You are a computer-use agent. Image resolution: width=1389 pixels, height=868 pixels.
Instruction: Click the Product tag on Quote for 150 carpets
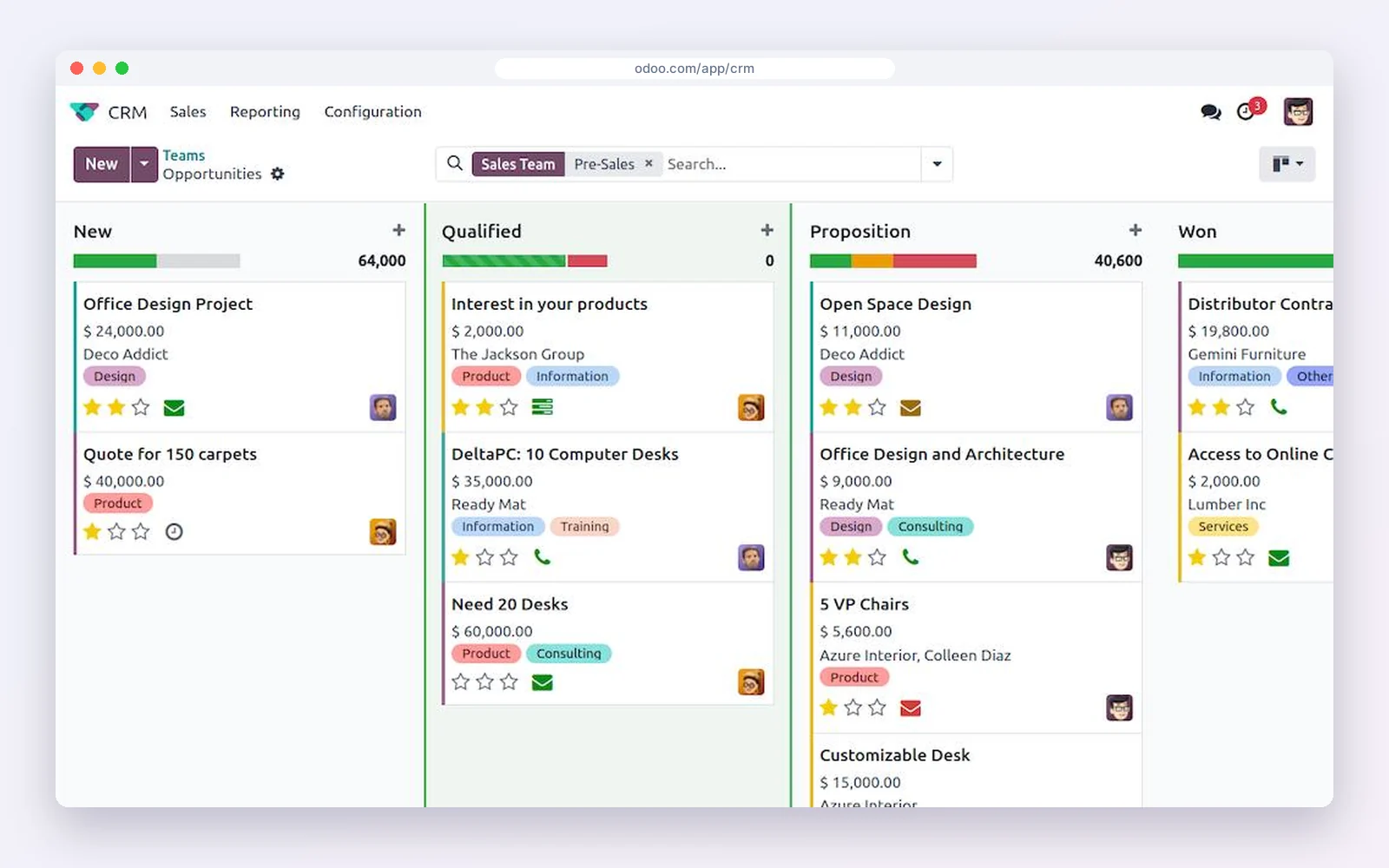[118, 503]
